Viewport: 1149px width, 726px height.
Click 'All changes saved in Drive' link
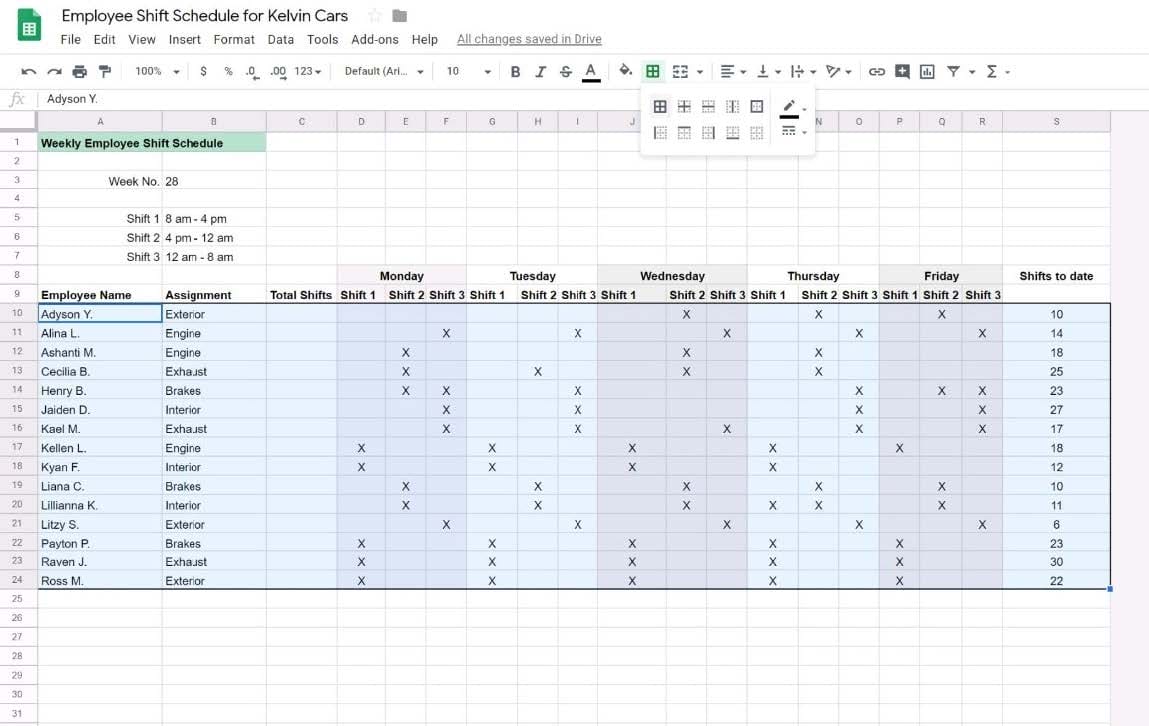click(x=529, y=39)
